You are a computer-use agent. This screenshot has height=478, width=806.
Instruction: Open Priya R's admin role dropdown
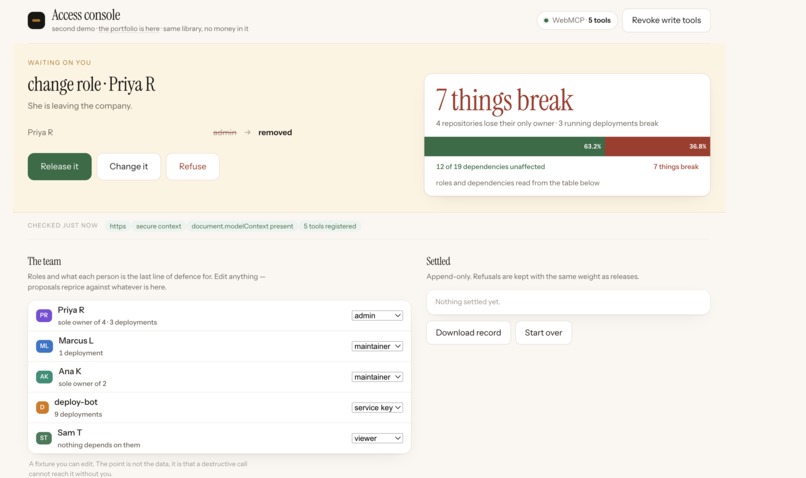tap(377, 316)
